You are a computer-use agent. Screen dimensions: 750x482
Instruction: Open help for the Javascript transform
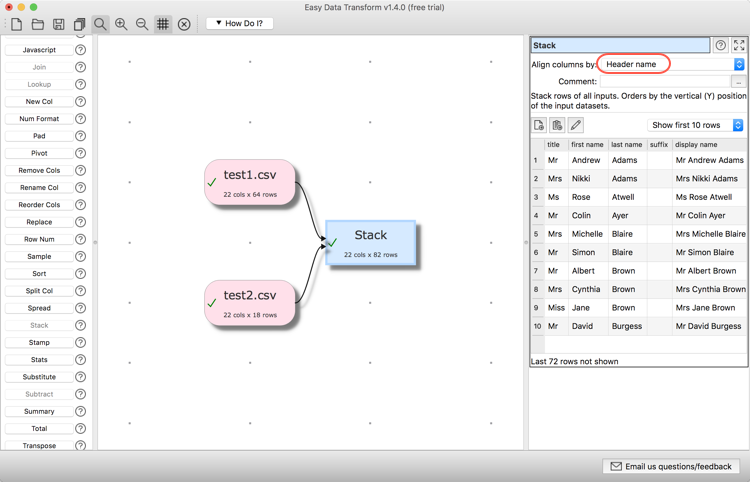coord(80,50)
